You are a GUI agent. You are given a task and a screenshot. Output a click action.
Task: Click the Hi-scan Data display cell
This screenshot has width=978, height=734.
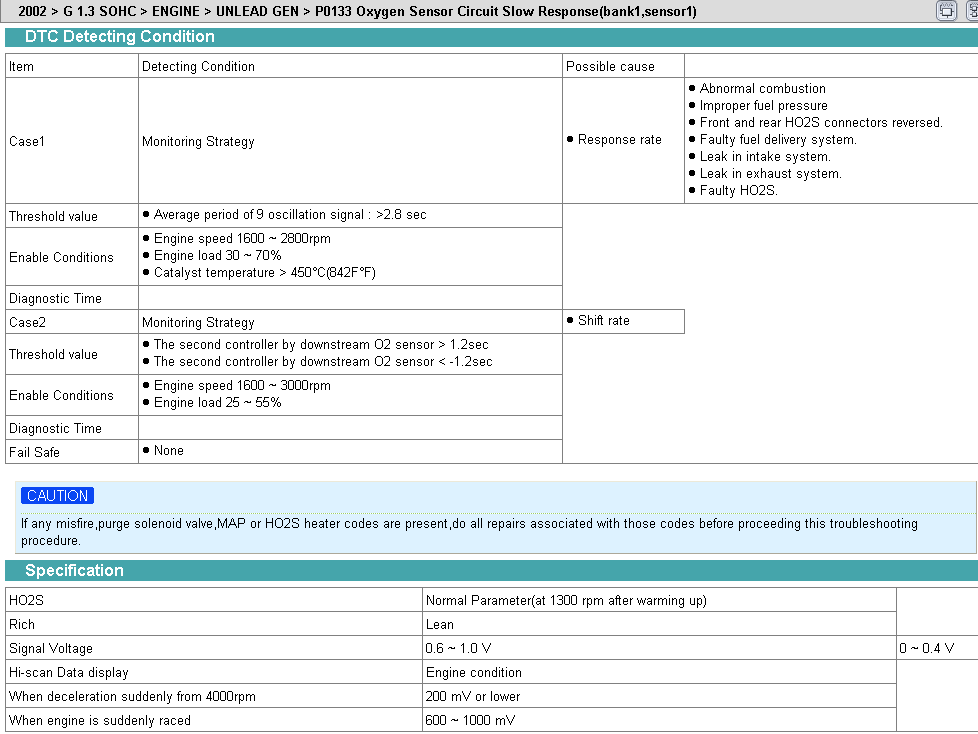coord(69,672)
